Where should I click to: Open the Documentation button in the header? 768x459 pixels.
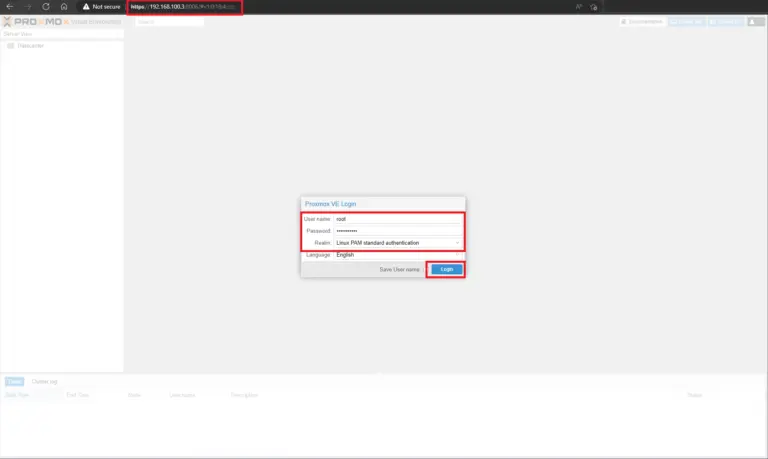pos(642,22)
